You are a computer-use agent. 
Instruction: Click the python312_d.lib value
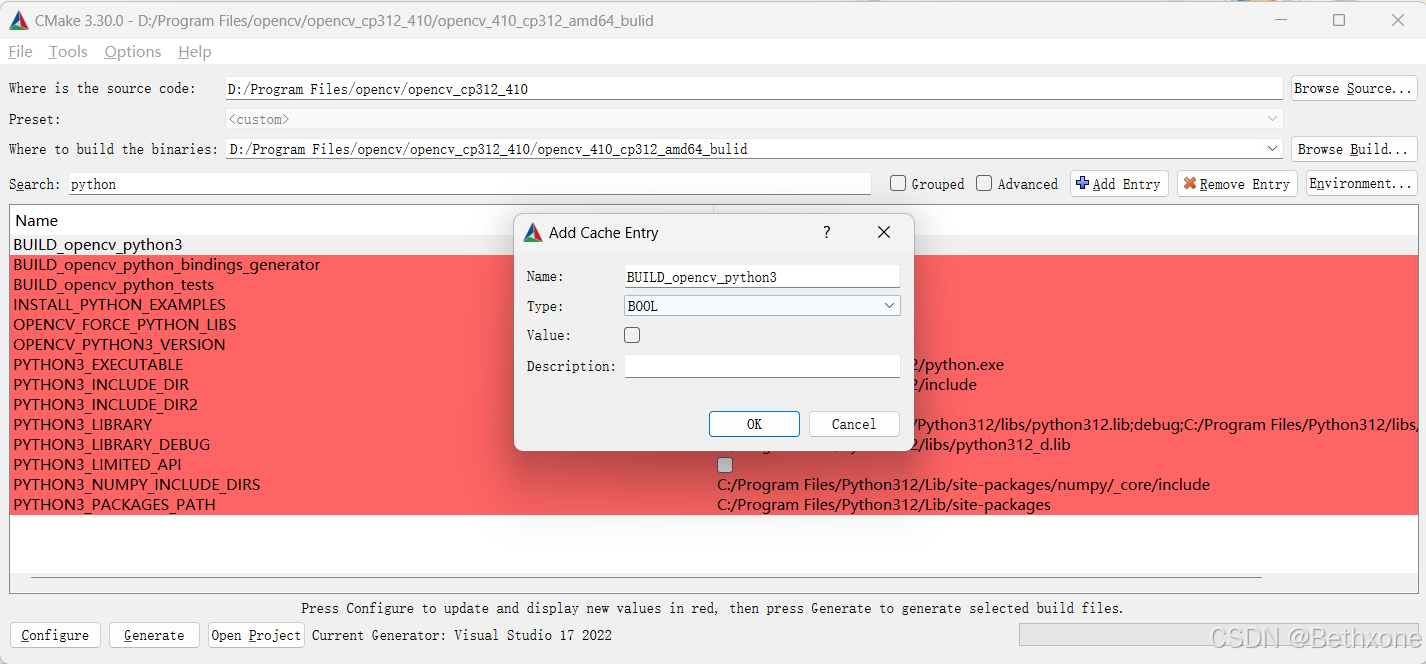pos(993,445)
